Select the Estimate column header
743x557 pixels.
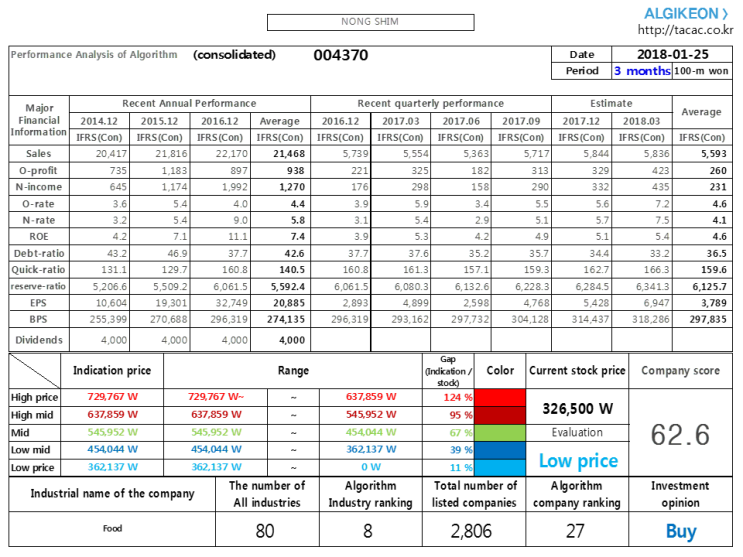pos(611,103)
